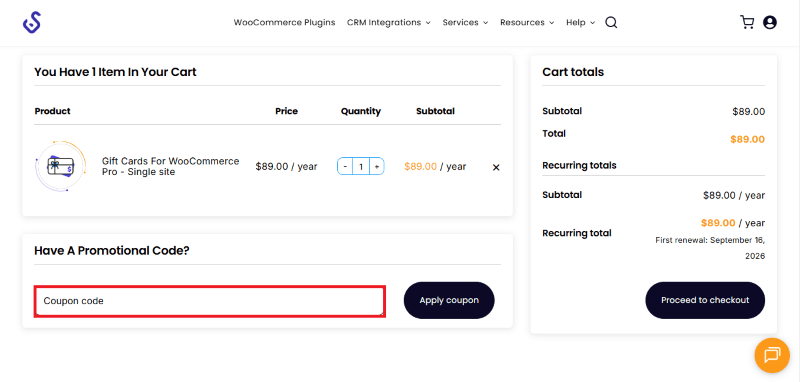Open the search magnifier icon
This screenshot has height=382, width=800.
[611, 22]
